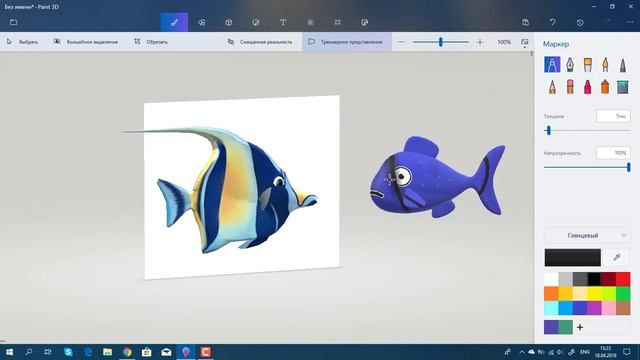Choose the bright red color swatch
The width and height of the screenshot is (640, 360).
pos(623,279)
